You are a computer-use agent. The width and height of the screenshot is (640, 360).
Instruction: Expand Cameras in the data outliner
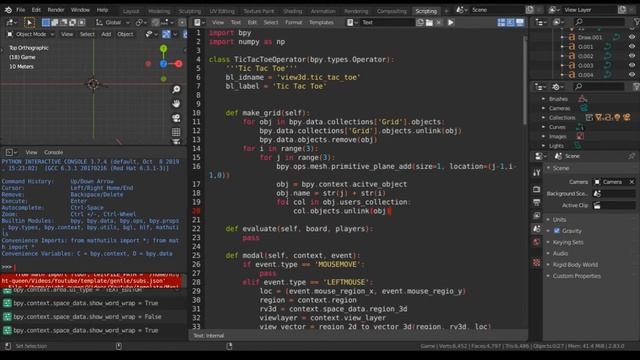(x=543, y=108)
